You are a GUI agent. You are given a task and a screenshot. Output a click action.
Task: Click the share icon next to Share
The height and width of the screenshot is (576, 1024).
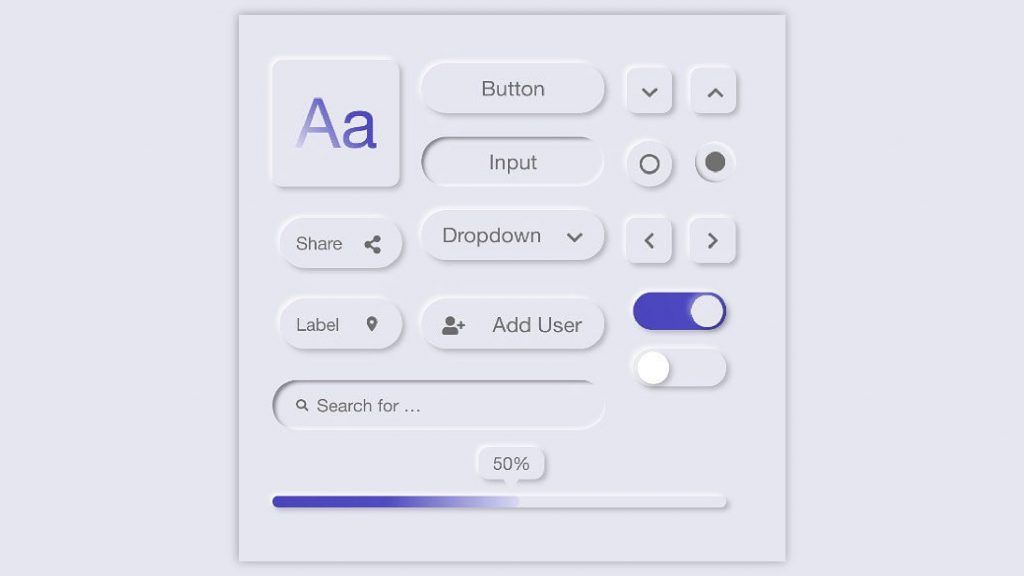pos(374,243)
